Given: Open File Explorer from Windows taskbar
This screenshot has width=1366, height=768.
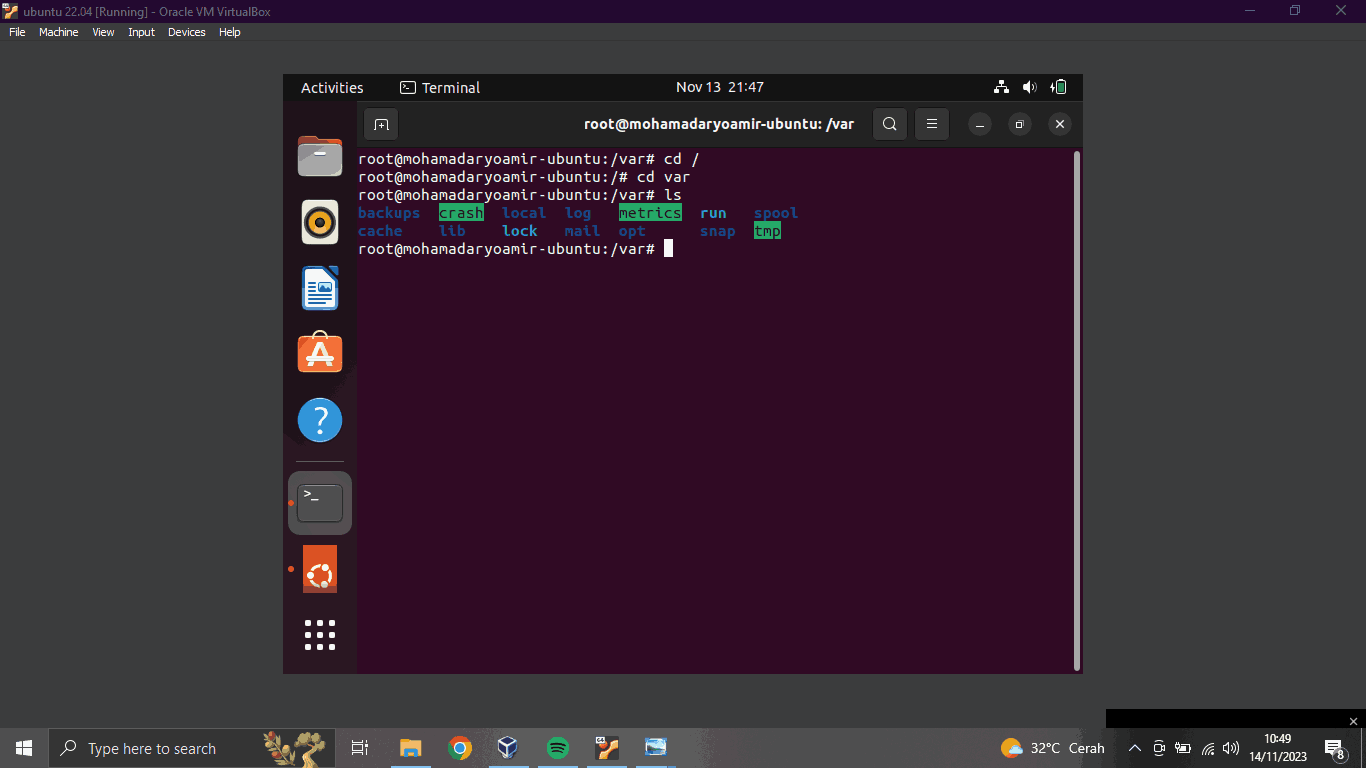Looking at the screenshot, I should click(411, 748).
